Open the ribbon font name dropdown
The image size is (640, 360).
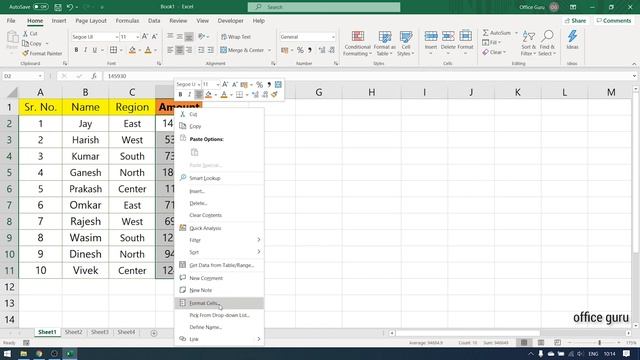click(116, 37)
